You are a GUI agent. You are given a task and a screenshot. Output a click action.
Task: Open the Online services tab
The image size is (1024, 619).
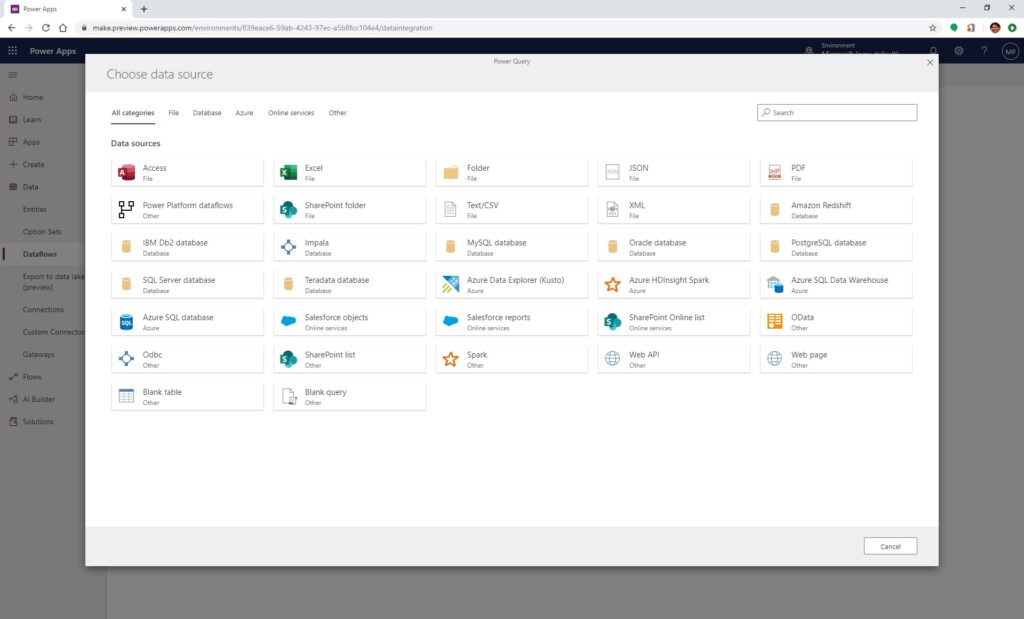coord(291,113)
